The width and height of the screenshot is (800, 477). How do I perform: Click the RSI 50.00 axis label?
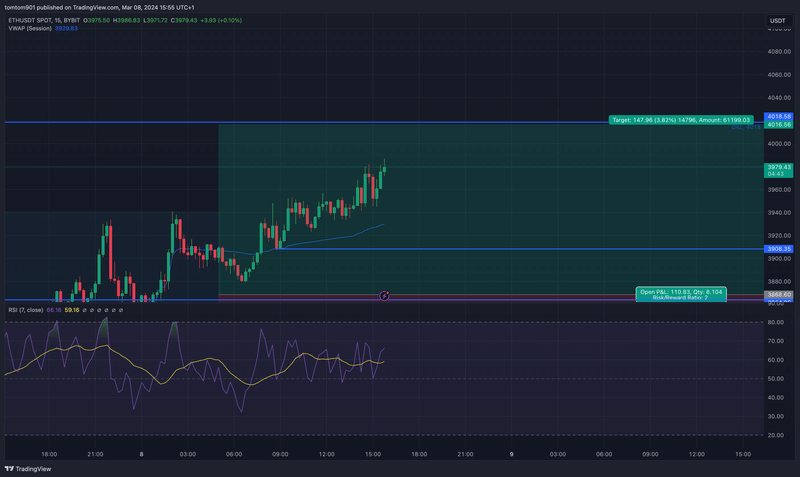776,379
